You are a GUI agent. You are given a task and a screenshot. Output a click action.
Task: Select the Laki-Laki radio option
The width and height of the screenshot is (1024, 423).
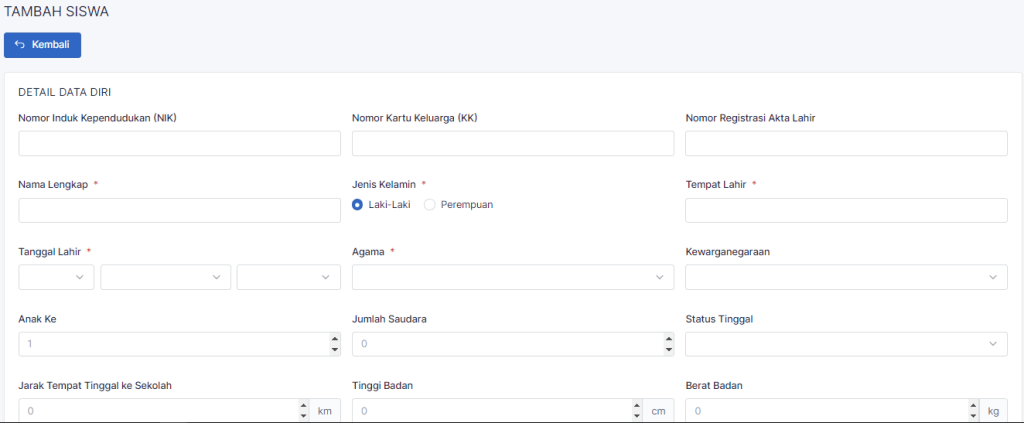pos(358,204)
